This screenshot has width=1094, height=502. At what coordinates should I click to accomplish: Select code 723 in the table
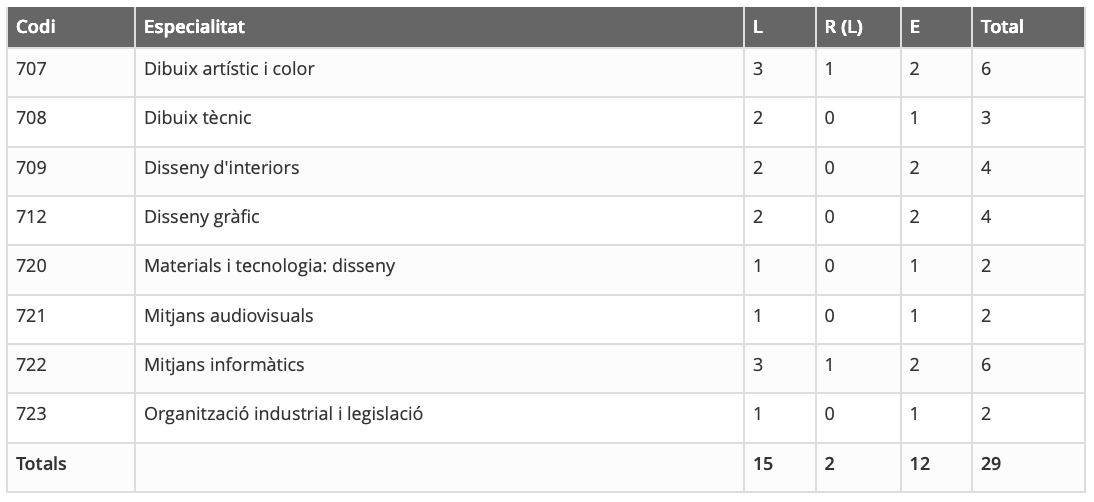pyautogui.click(x=31, y=413)
